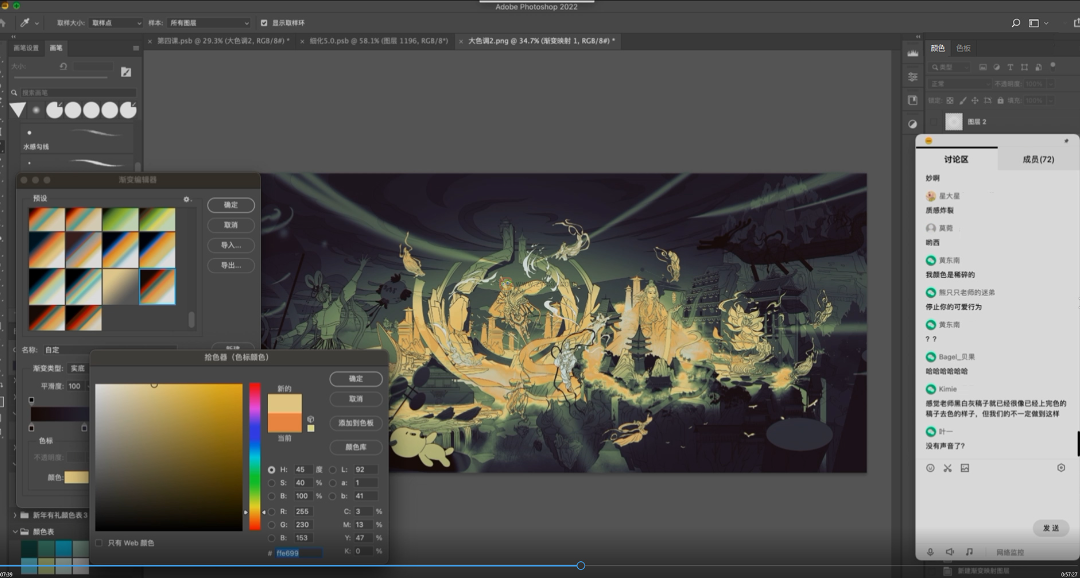Filter layers by pixel layer icon

(983, 67)
